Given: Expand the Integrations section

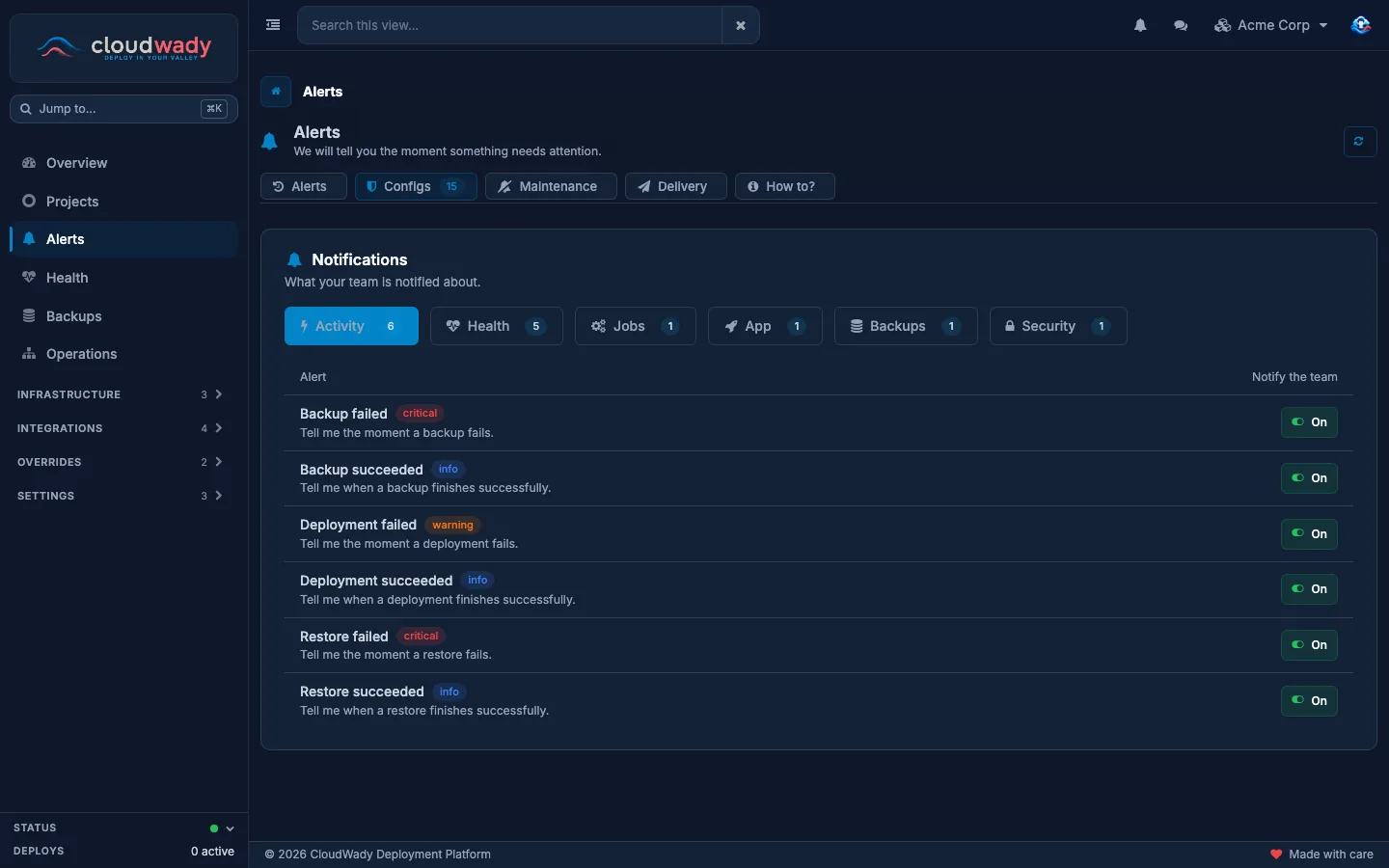Looking at the screenshot, I should pyautogui.click(x=123, y=428).
